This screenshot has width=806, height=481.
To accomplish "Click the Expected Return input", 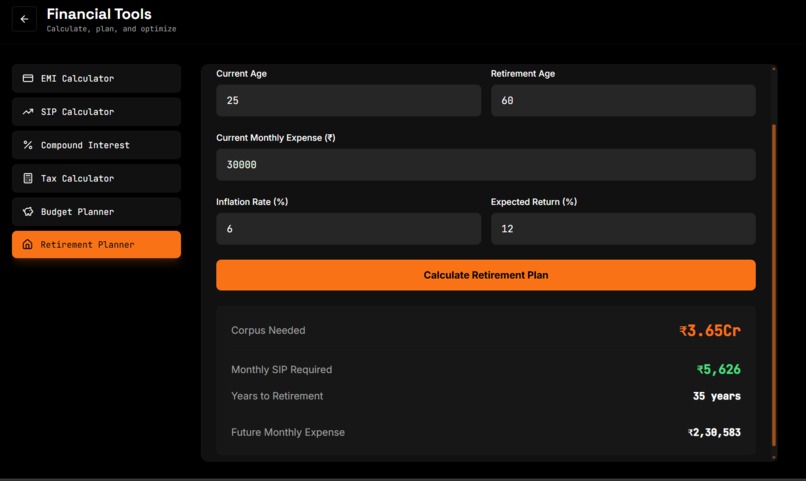I will [x=623, y=229].
